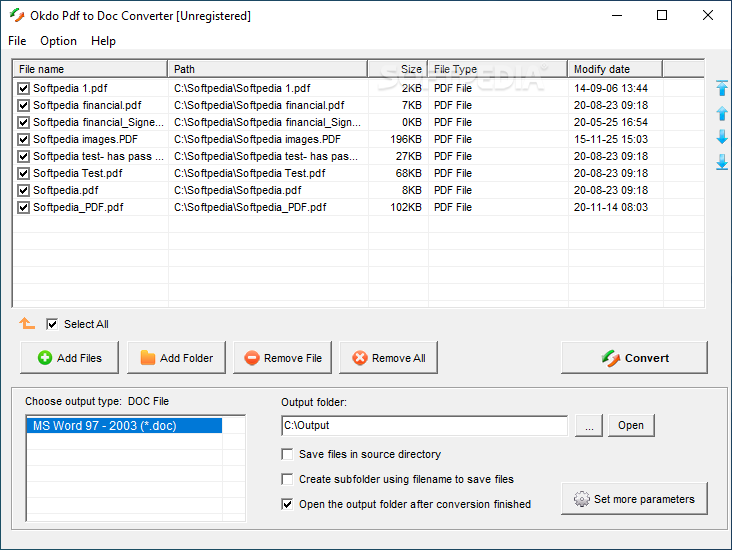
Task: Disable Open the output folder after conversion
Action: [287, 504]
